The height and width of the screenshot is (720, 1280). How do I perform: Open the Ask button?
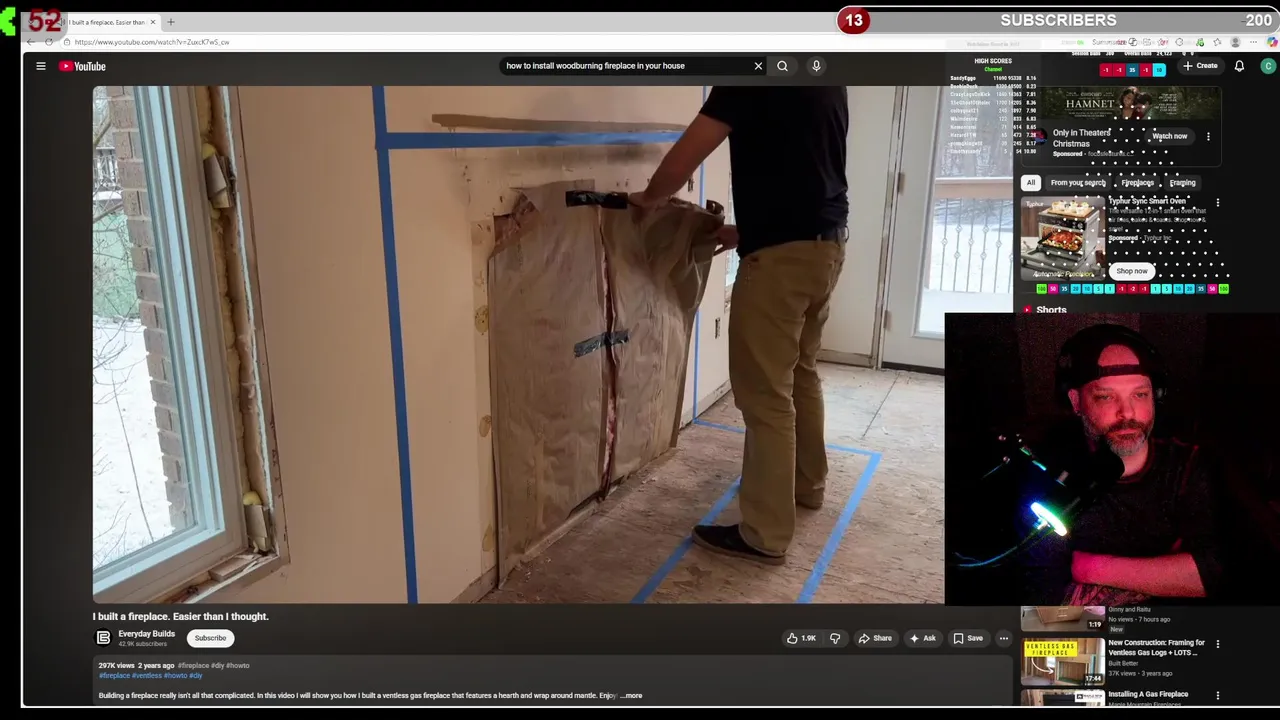[922, 638]
